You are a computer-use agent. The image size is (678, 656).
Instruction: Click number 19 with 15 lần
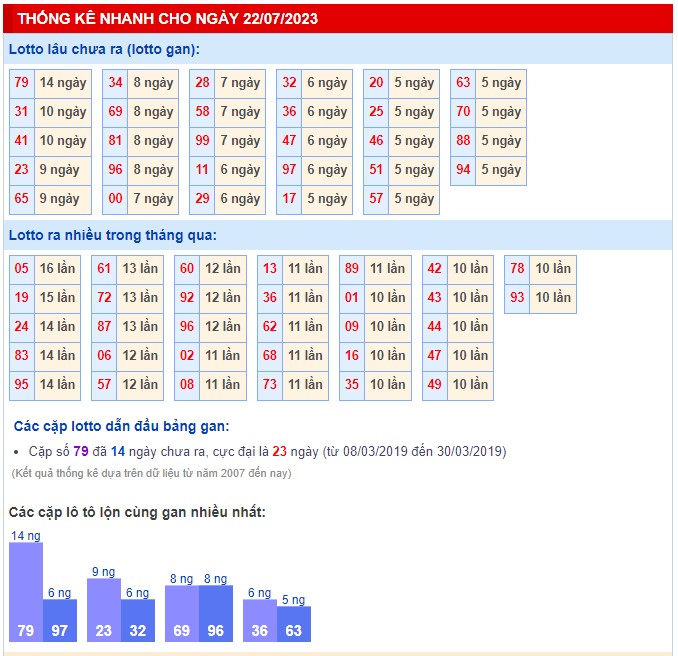click(x=22, y=298)
